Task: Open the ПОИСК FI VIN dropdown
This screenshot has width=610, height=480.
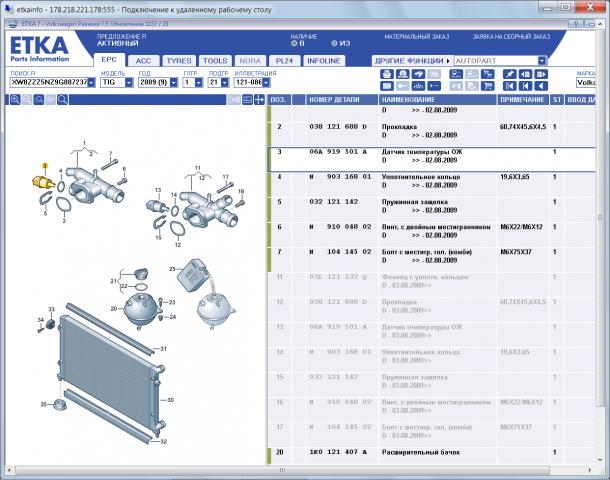Action: pyautogui.click(x=91, y=82)
